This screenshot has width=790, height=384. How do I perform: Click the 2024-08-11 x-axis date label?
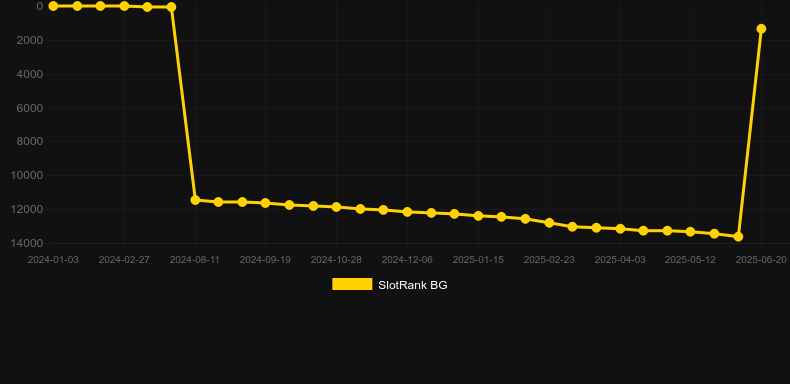coord(195,260)
